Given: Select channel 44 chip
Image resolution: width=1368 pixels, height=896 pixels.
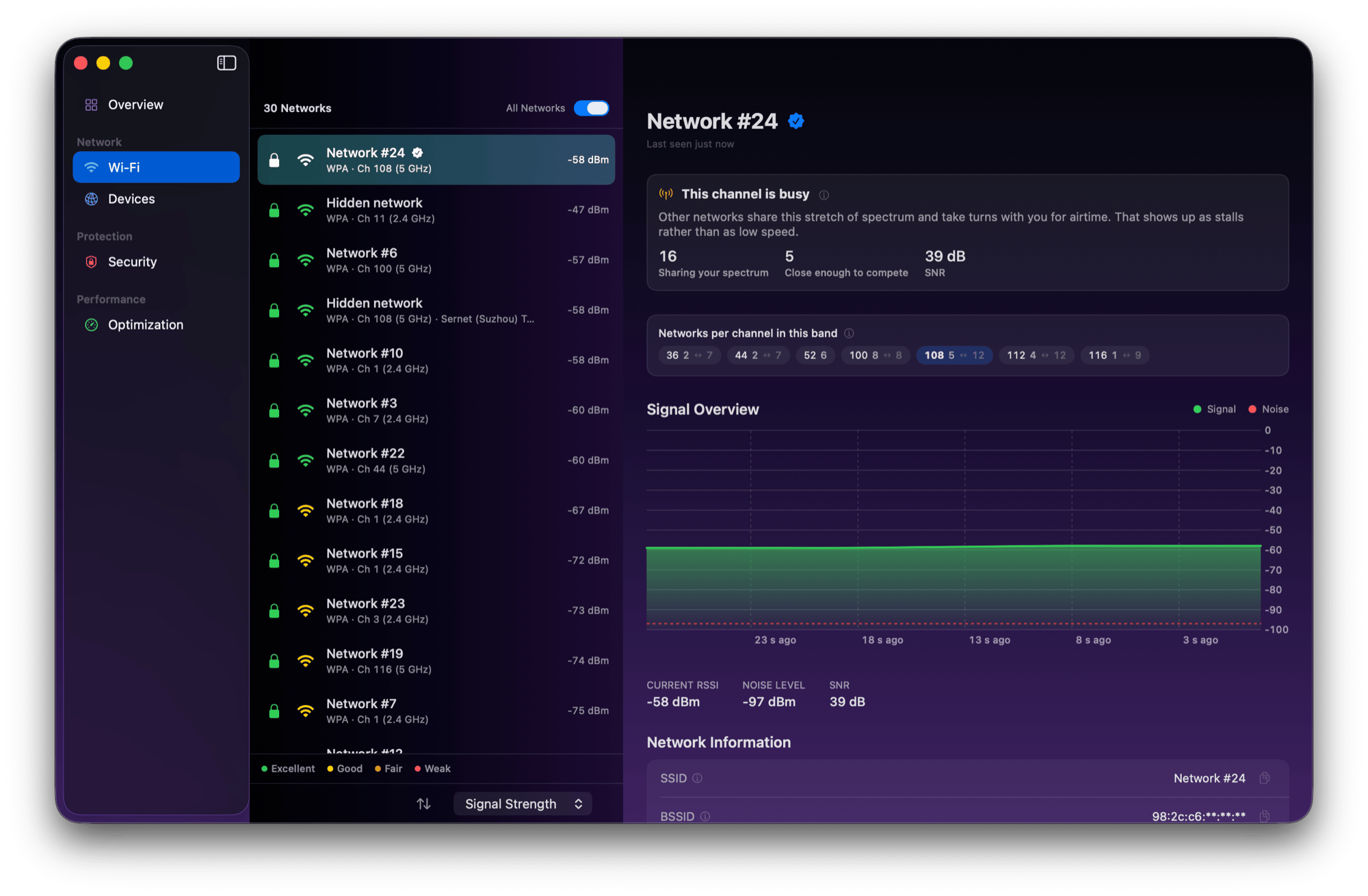Looking at the screenshot, I should (x=758, y=356).
